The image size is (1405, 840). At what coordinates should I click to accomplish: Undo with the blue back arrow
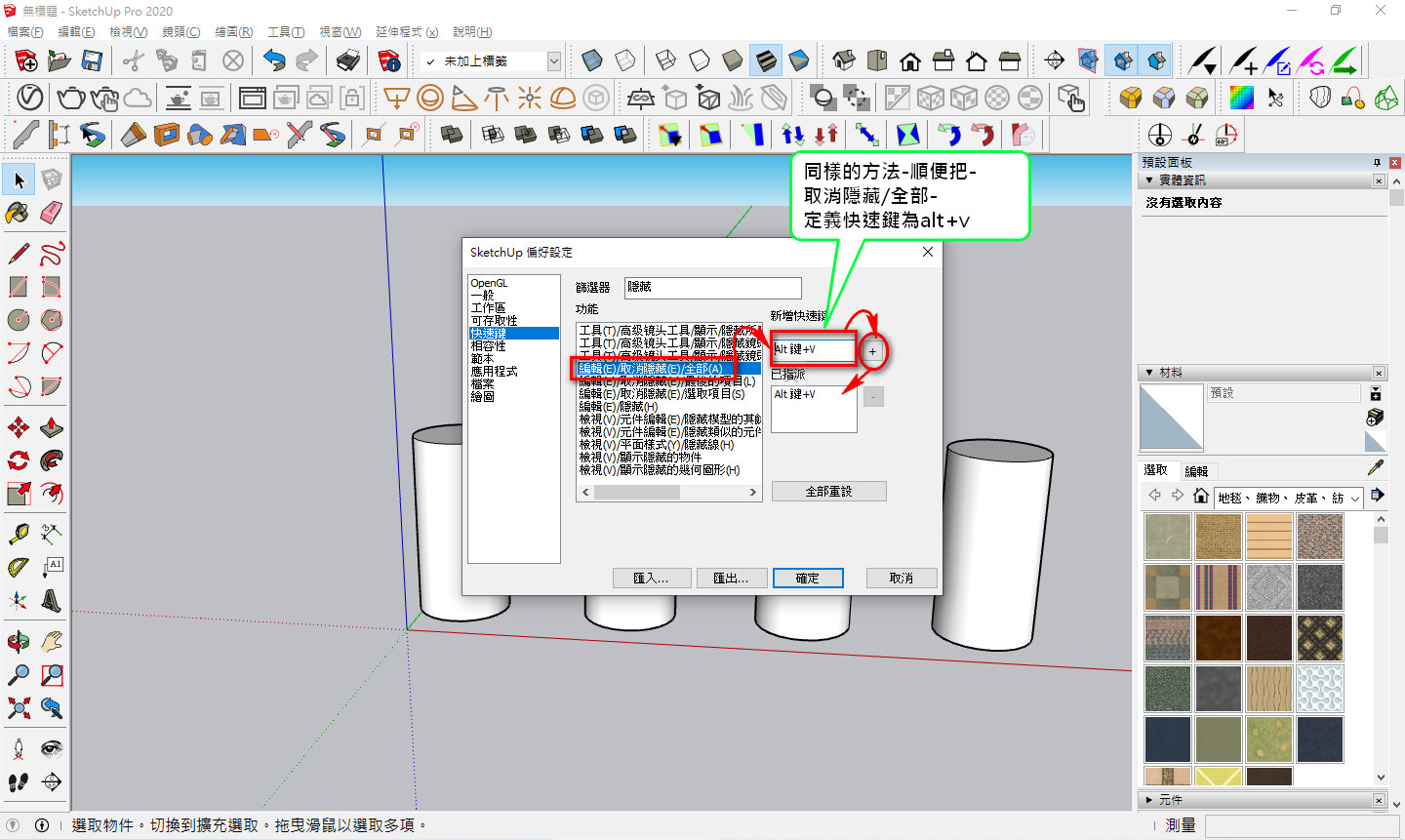[x=274, y=61]
